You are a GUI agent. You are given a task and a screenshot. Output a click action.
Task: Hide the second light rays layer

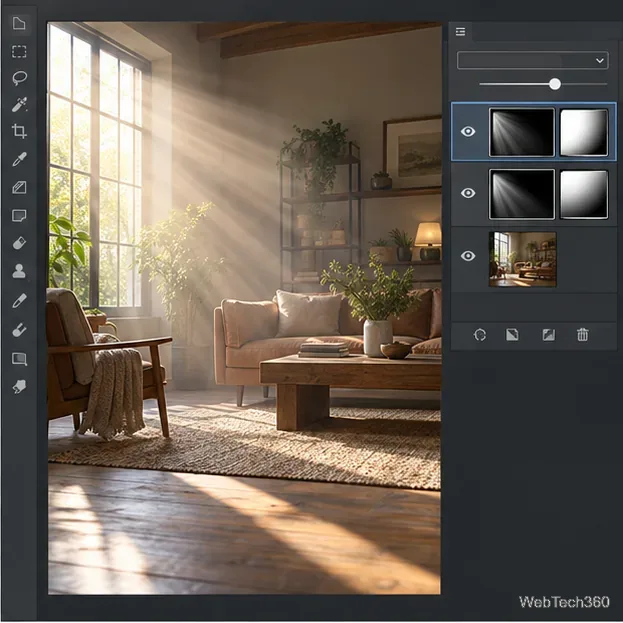click(x=468, y=193)
